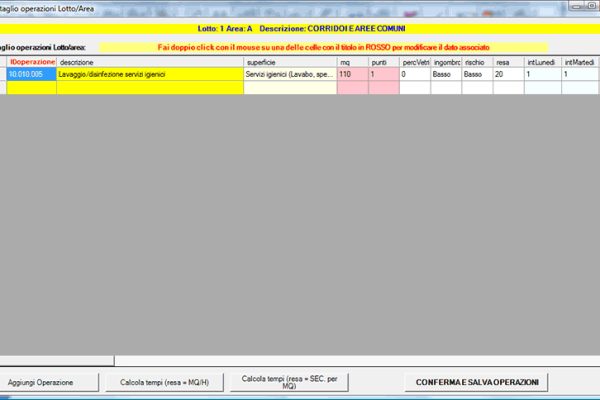This screenshot has height=400, width=600.
Task: Select the mq cell with value 110
Action: coord(352,75)
